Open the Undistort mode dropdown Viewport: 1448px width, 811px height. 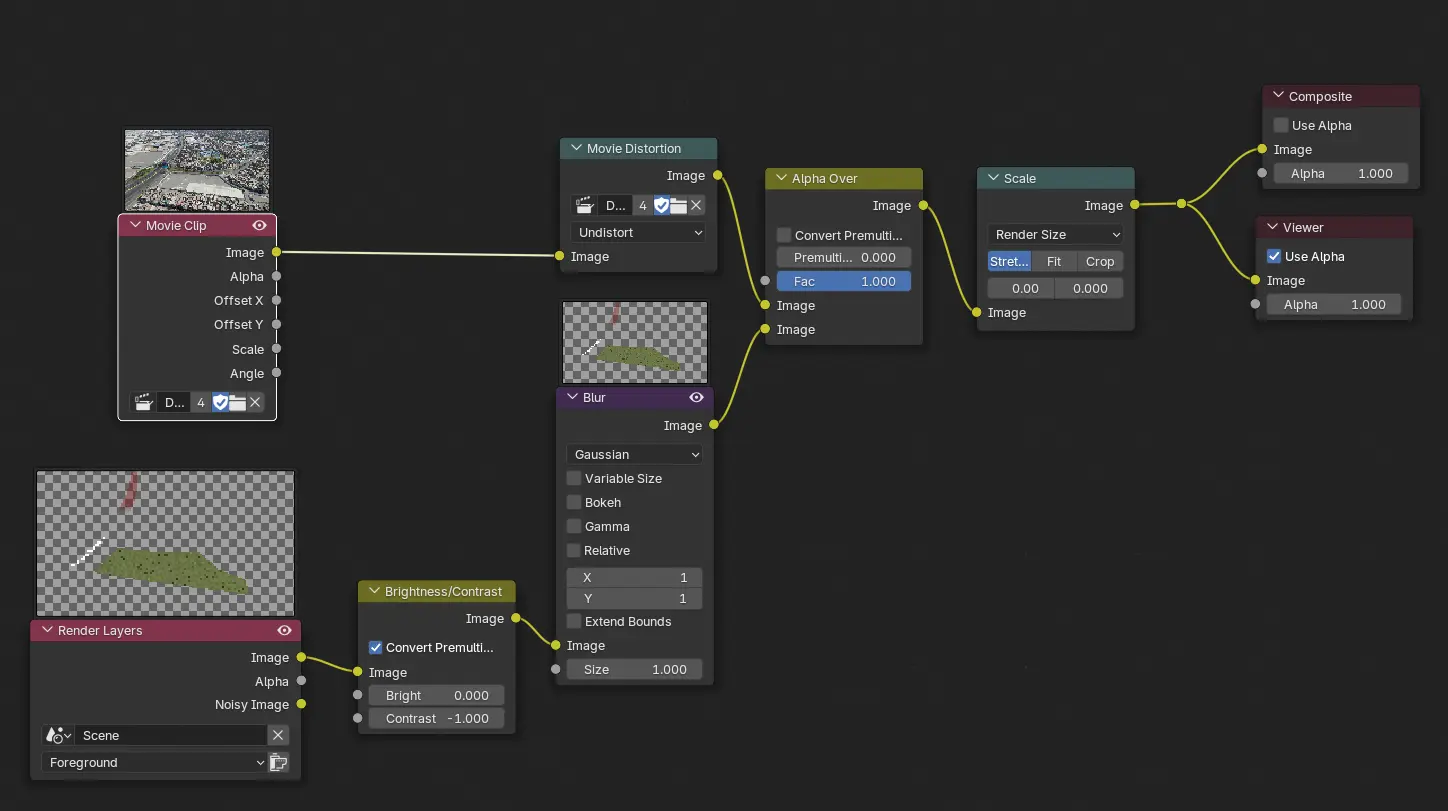point(639,232)
